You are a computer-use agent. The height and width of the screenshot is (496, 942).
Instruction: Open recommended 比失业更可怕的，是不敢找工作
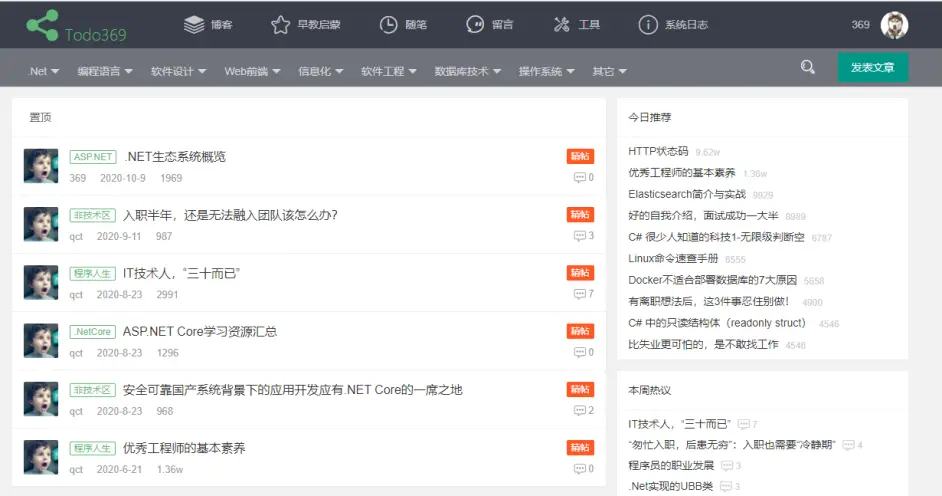[703, 344]
